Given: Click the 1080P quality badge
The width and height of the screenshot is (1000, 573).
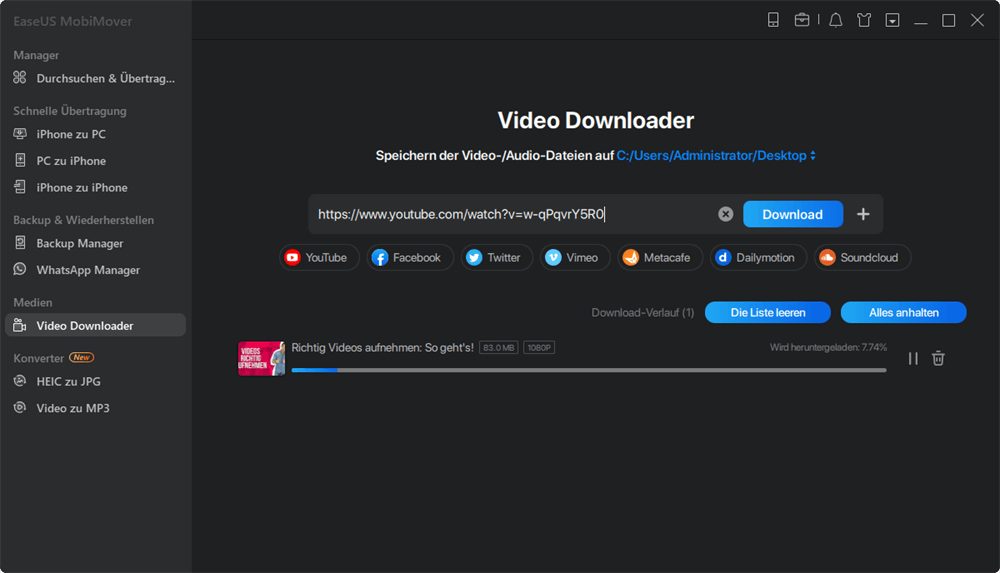Looking at the screenshot, I should pos(539,348).
